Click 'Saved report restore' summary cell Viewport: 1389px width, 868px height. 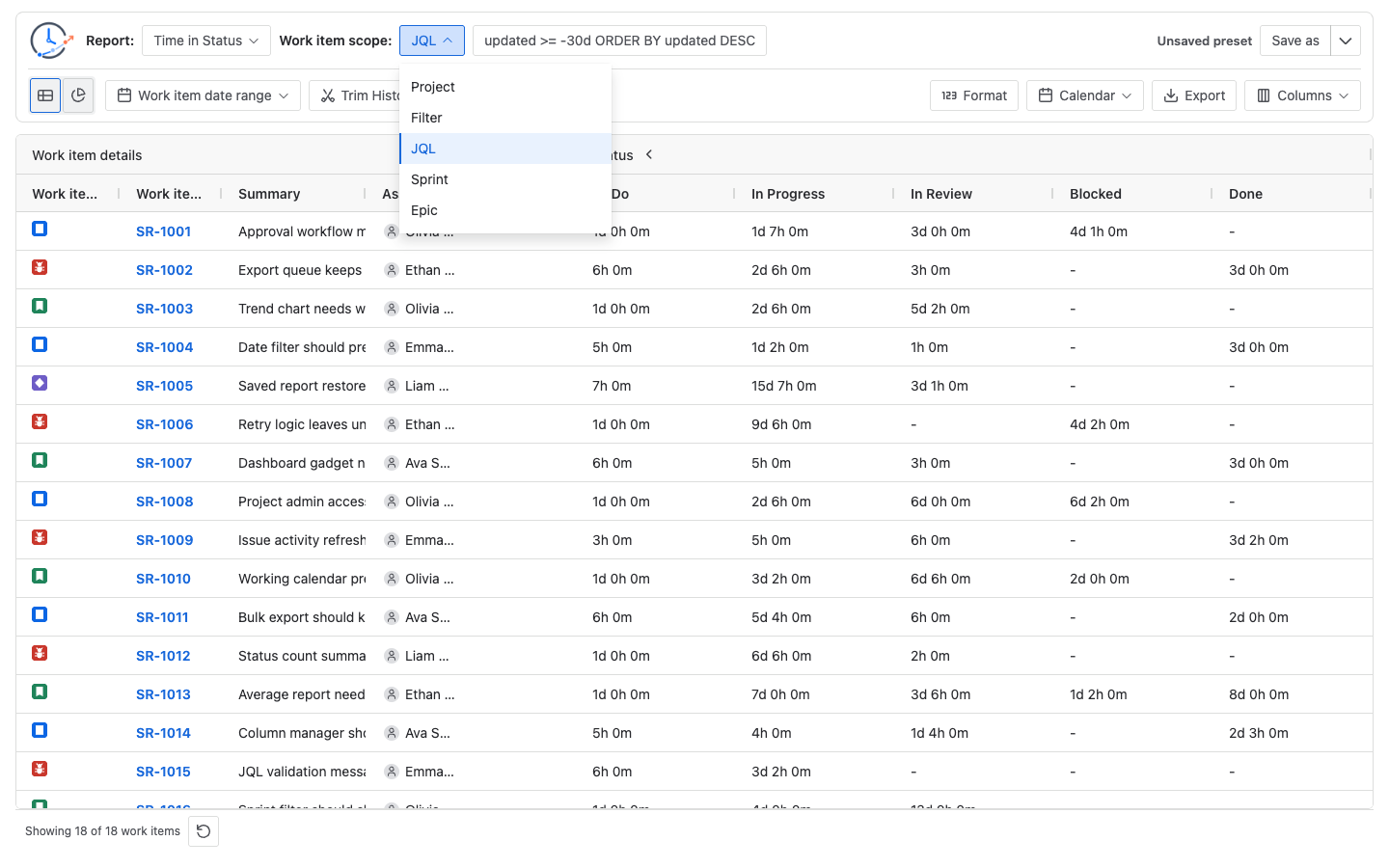[302, 386]
